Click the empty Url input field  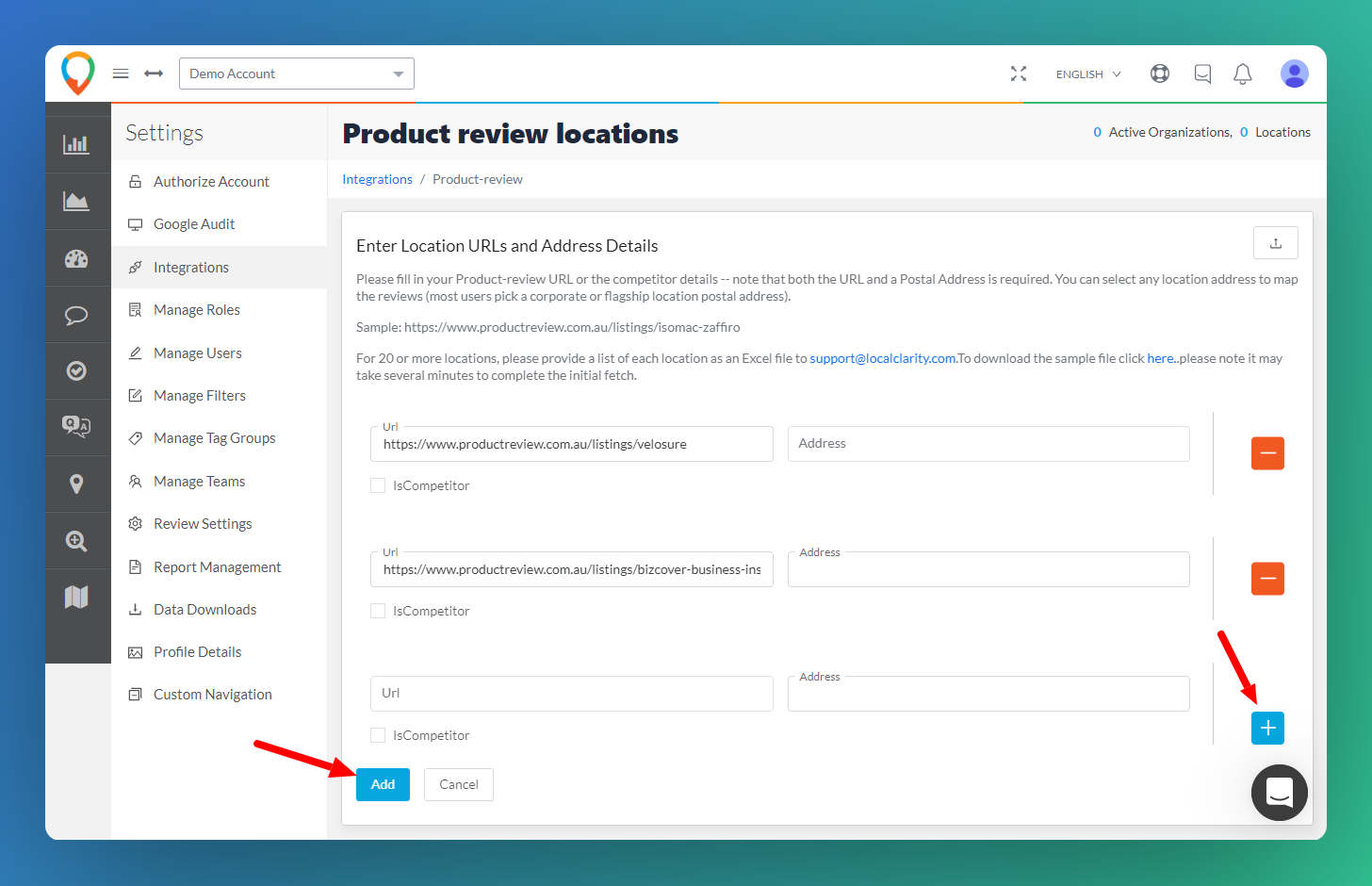pyautogui.click(x=572, y=694)
